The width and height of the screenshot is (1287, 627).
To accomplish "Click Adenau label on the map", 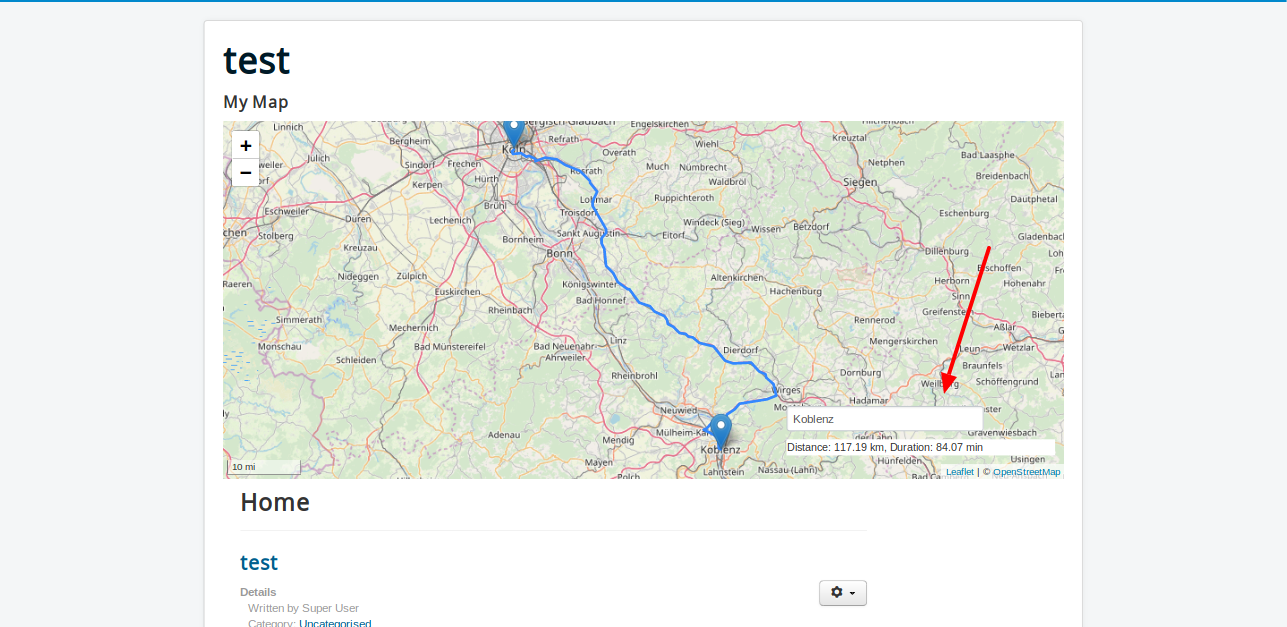I will (x=504, y=435).
